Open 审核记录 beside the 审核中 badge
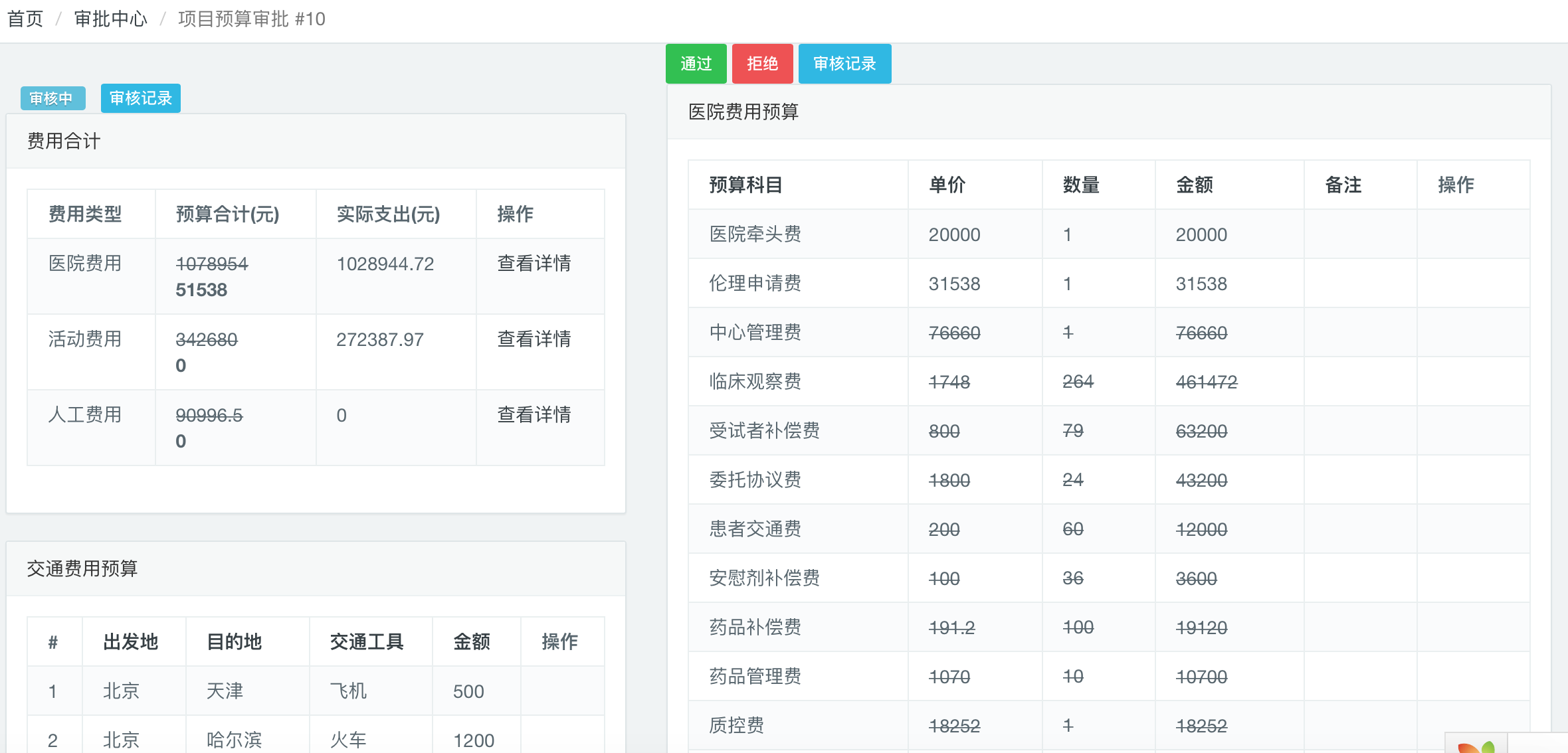Image resolution: width=1568 pixels, height=753 pixels. pos(140,98)
